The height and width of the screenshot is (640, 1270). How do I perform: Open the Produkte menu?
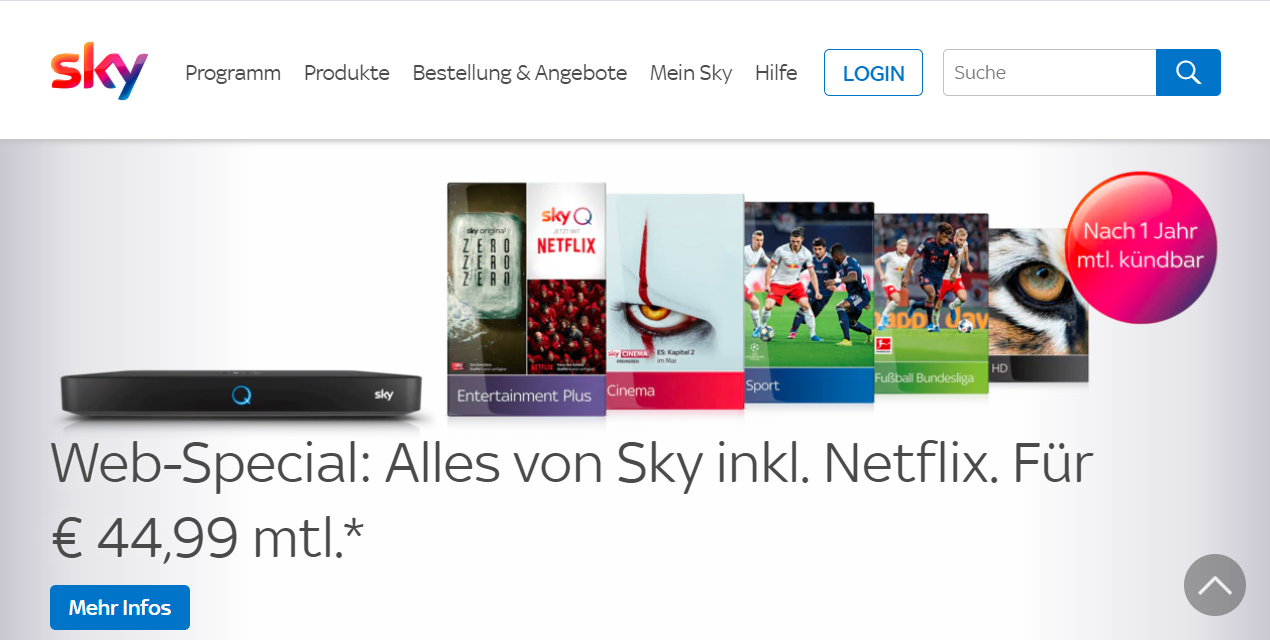[347, 73]
